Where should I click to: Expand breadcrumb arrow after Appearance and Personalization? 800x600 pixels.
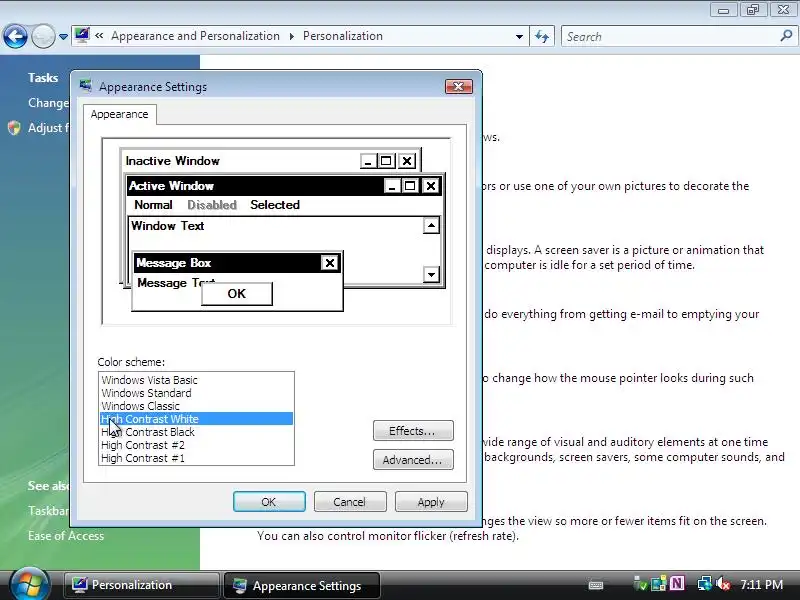pos(291,37)
